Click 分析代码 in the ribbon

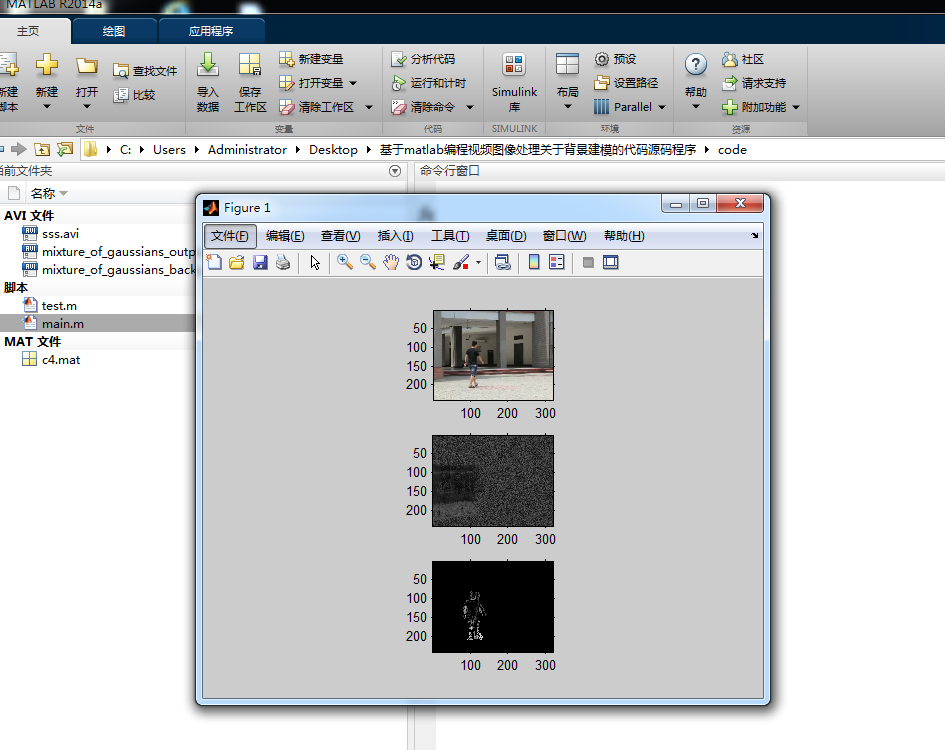coord(423,59)
